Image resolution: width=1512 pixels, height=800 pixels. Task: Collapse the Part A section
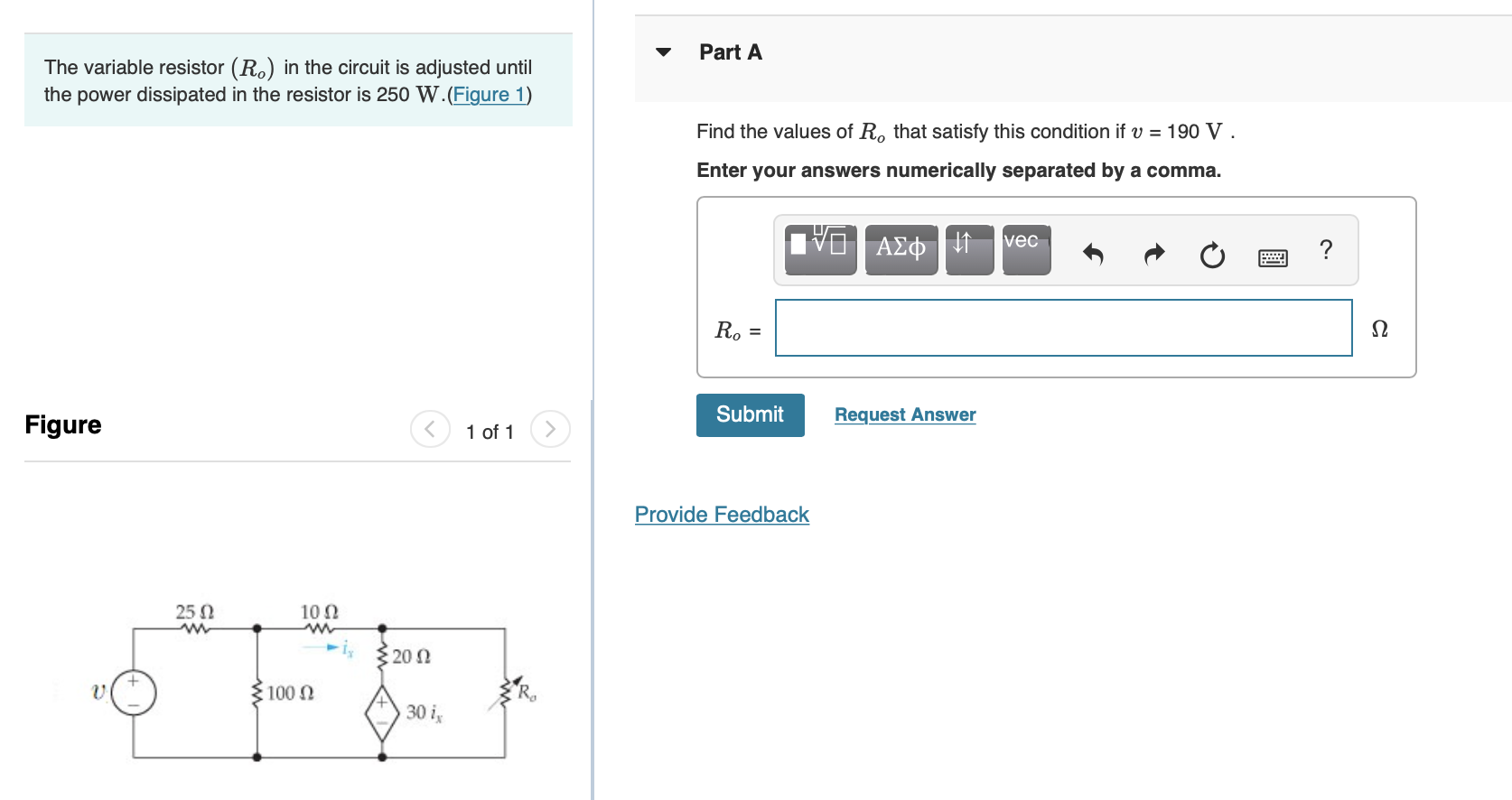663,51
